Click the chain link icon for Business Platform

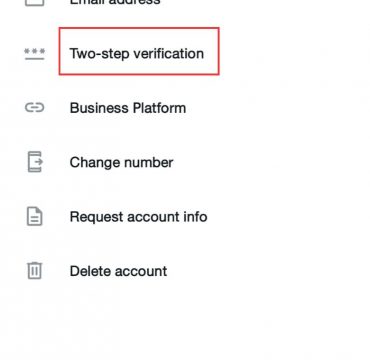35,108
